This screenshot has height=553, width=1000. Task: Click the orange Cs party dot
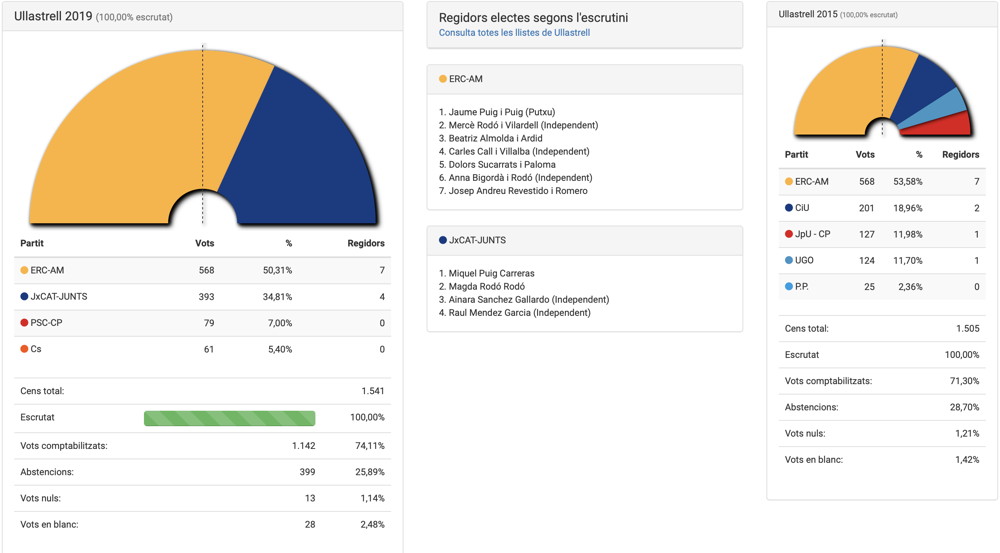24,349
